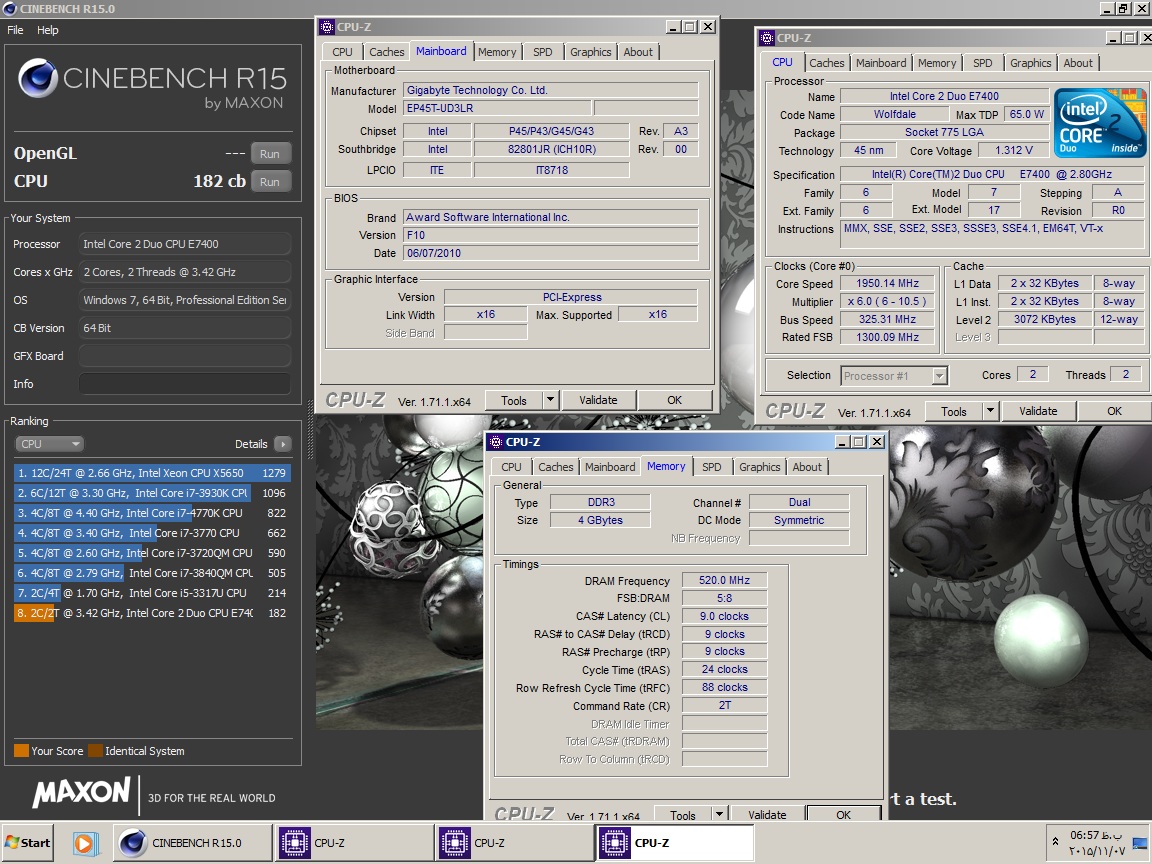Image resolution: width=1152 pixels, height=864 pixels.
Task: Open the Help menu in Cinebench
Action: [x=48, y=30]
